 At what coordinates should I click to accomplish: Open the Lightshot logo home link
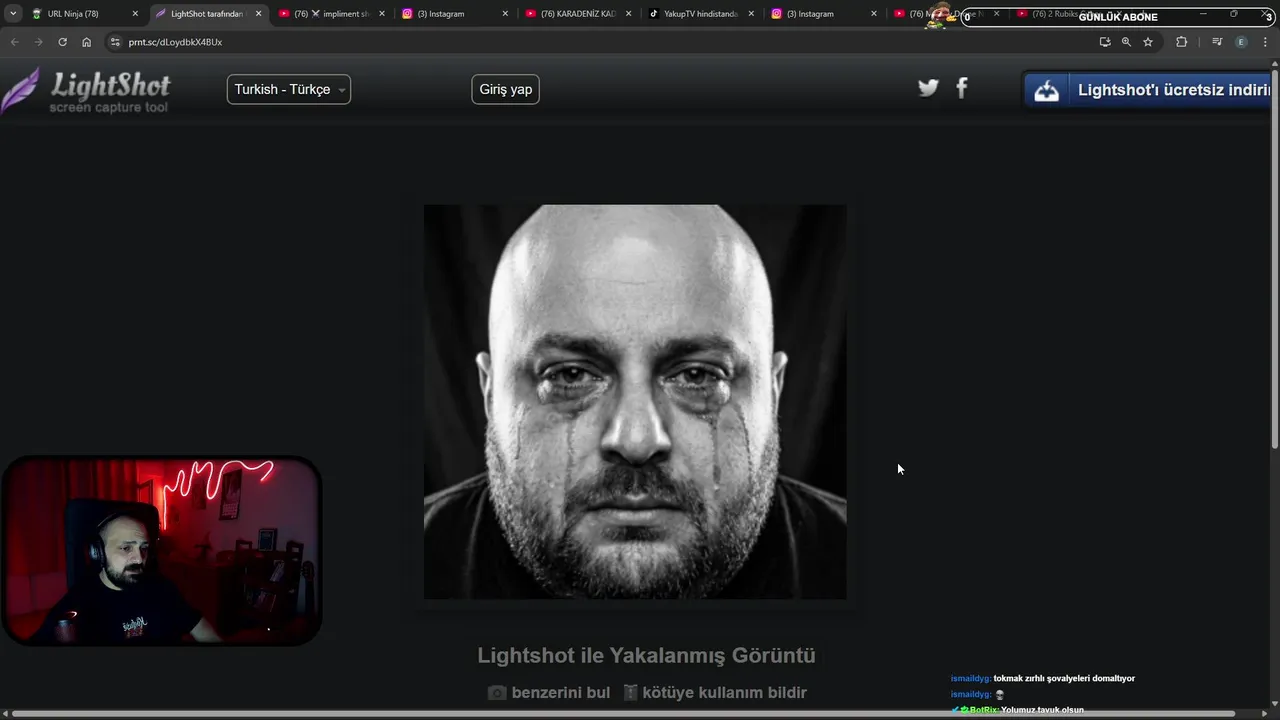click(x=86, y=91)
